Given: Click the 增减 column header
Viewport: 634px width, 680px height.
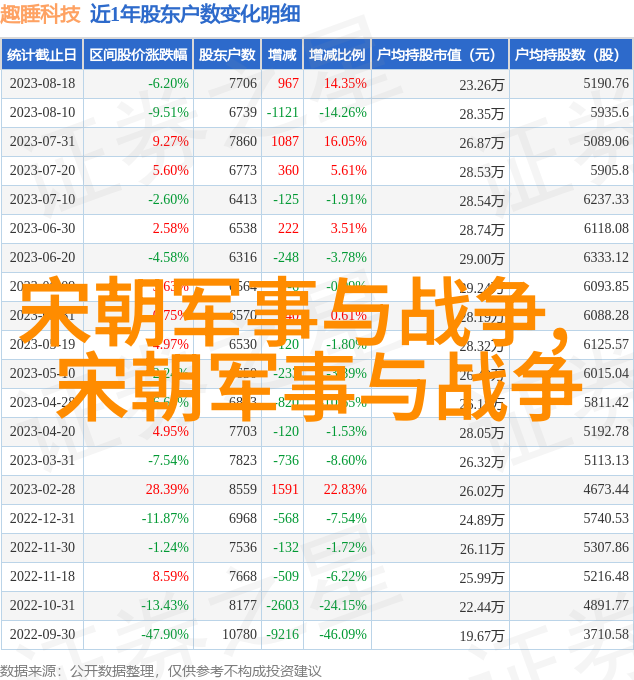Looking at the screenshot, I should [x=282, y=55].
